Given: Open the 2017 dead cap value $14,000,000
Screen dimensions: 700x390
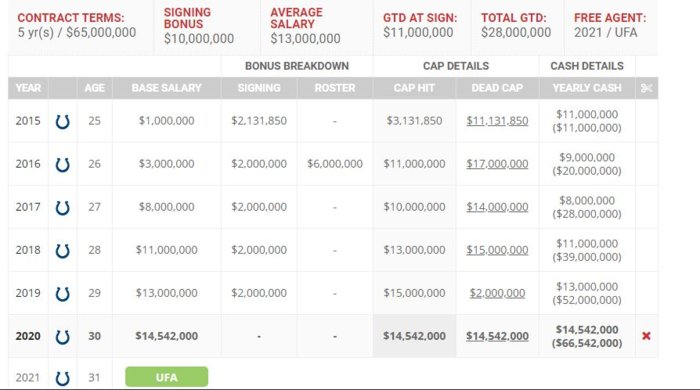Looking at the screenshot, I should [497, 207].
